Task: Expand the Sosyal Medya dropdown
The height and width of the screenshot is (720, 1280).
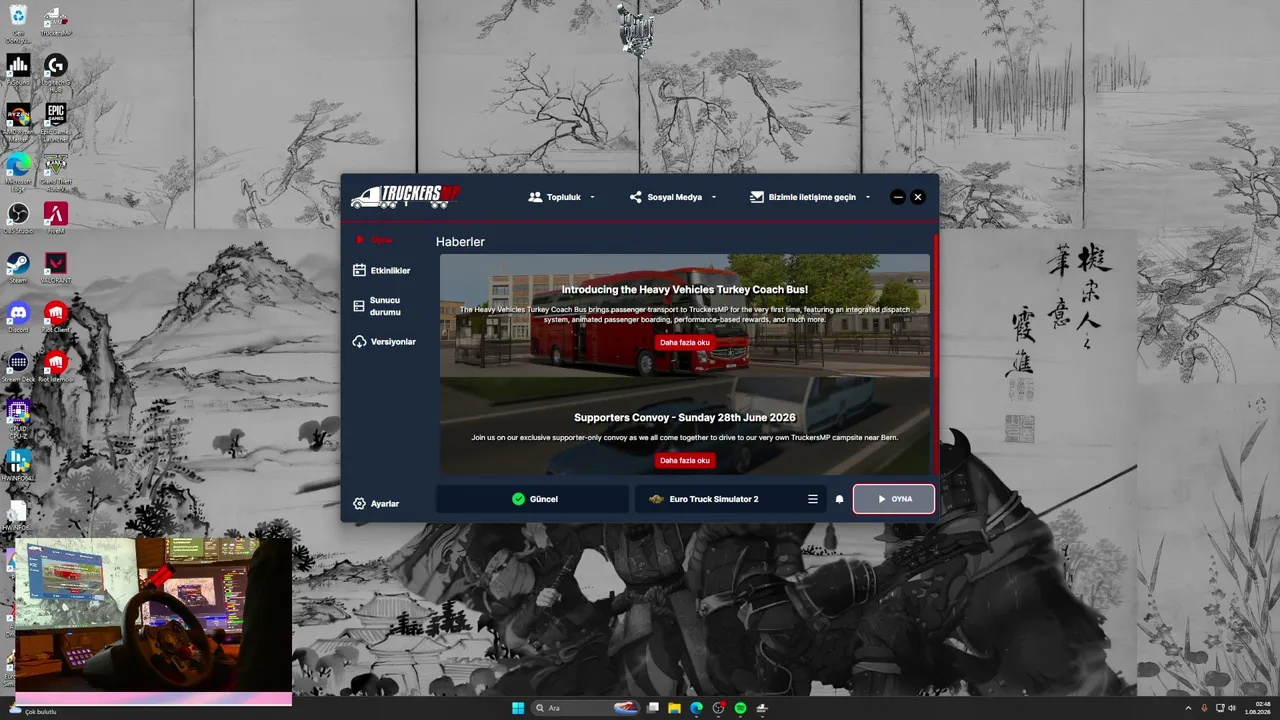Action: coord(673,197)
